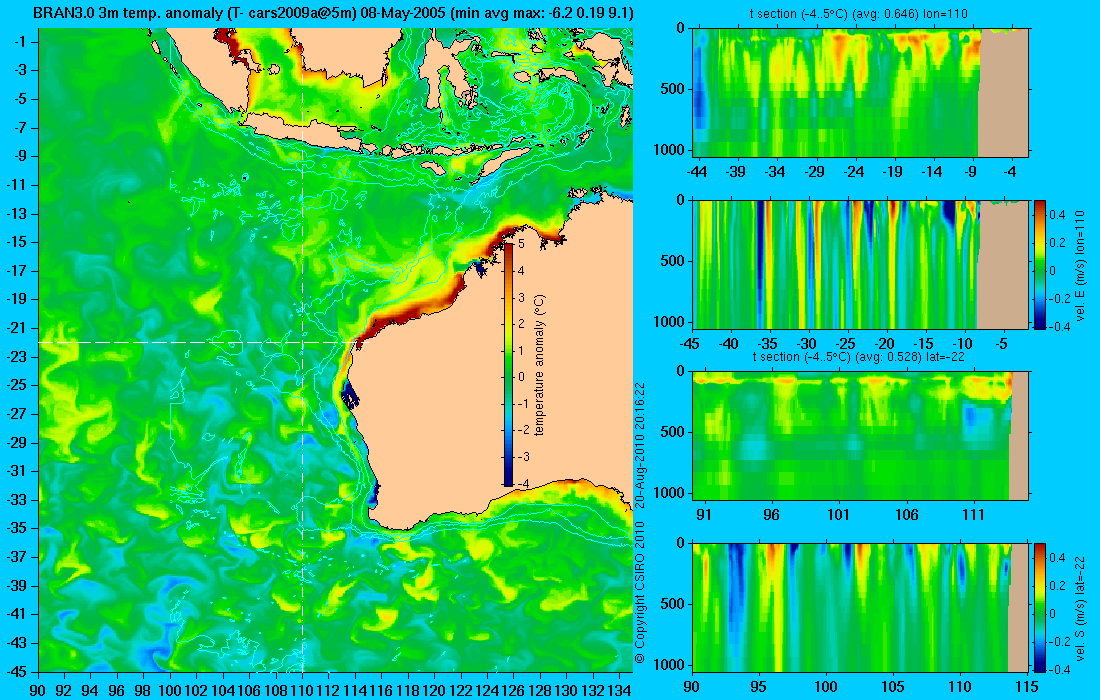Click the 'vel. S (m/s) lat=-22' color bar

[1039, 607]
